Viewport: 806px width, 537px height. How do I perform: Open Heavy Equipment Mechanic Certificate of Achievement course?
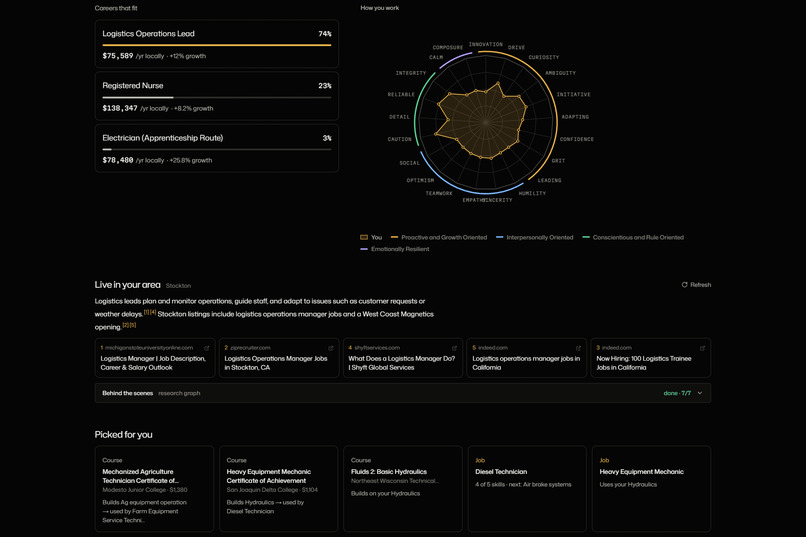[x=279, y=489]
